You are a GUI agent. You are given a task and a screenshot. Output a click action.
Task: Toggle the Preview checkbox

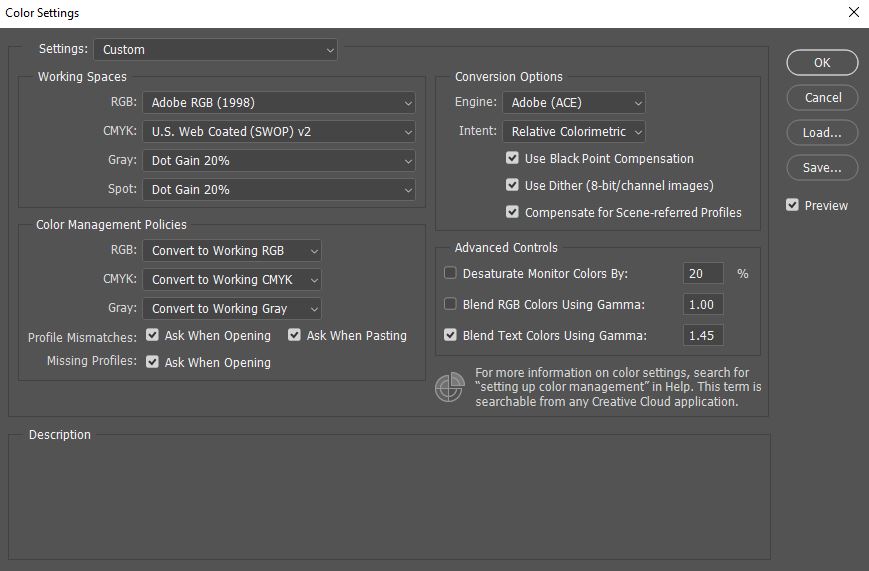click(793, 205)
